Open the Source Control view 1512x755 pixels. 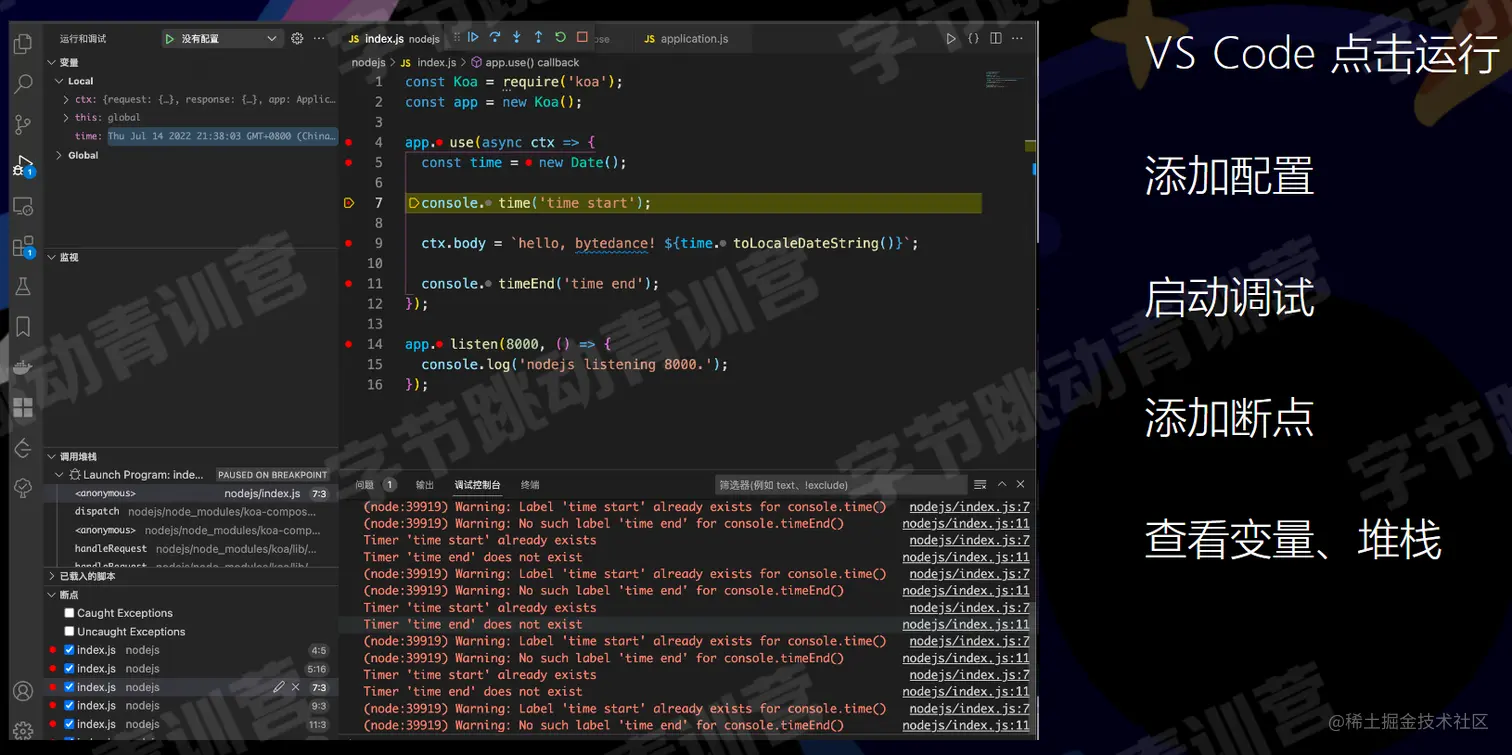tap(22, 125)
